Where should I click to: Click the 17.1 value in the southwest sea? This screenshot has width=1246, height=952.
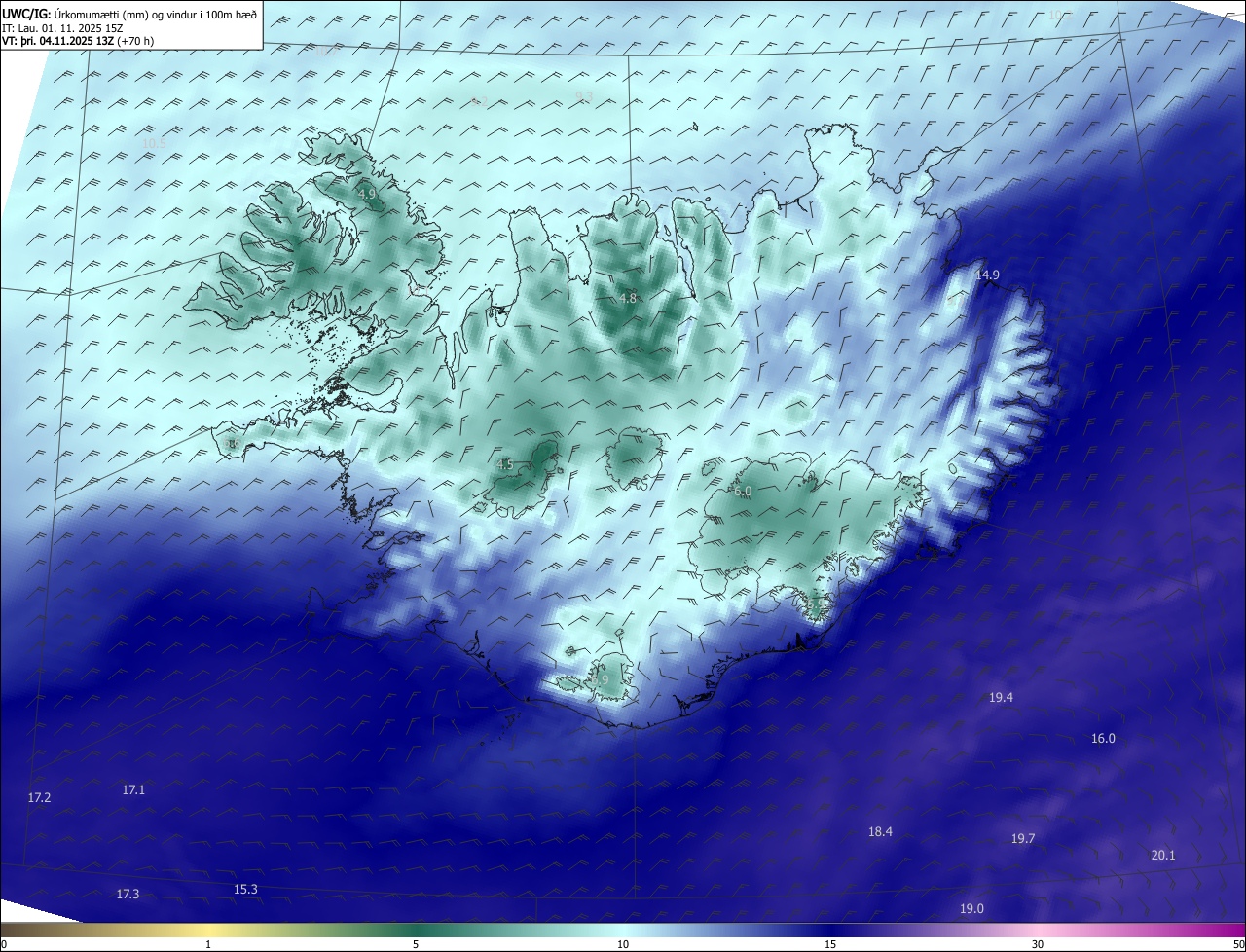pos(133,790)
